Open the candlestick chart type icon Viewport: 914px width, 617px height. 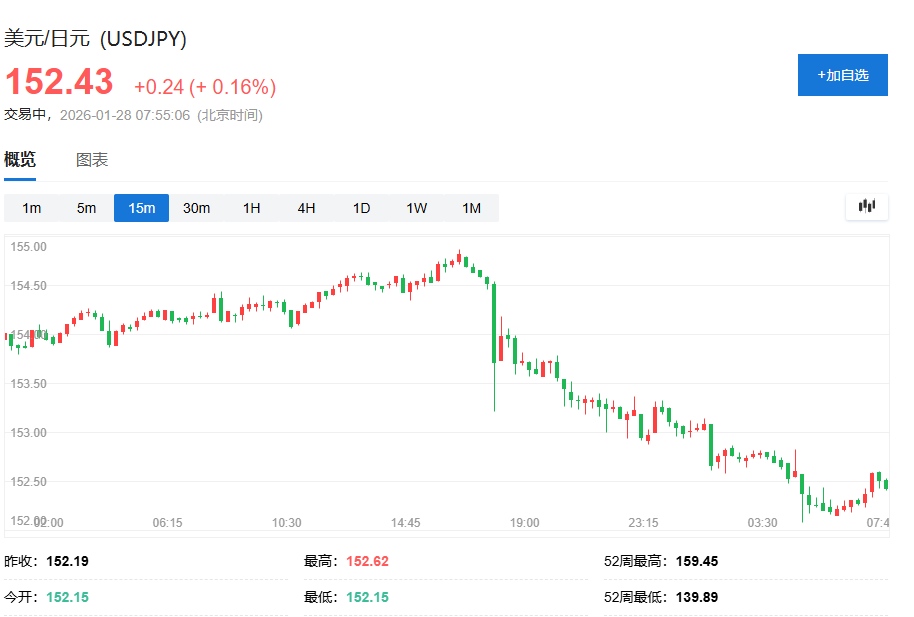866,207
